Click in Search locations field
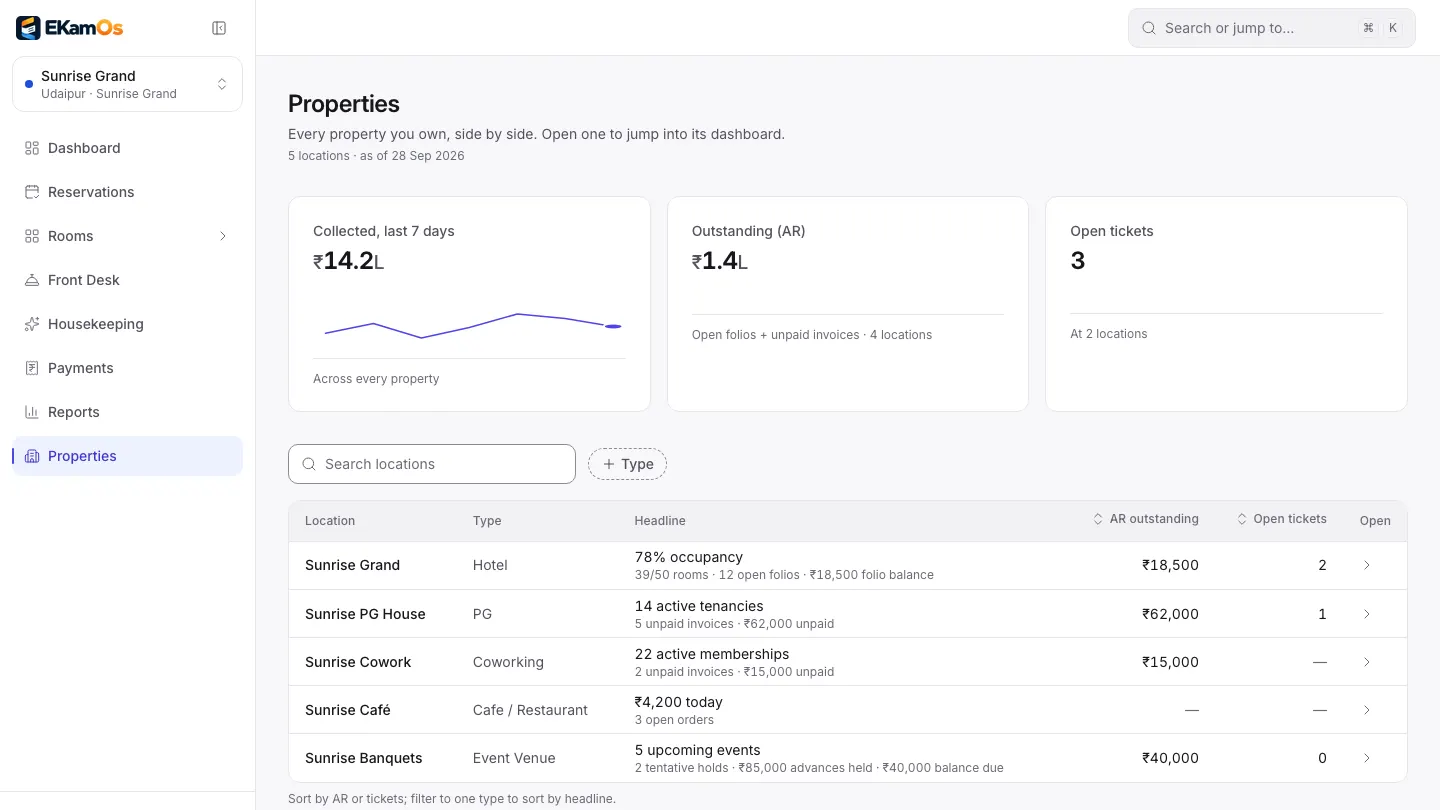Image resolution: width=1440 pixels, height=810 pixels. [x=432, y=464]
